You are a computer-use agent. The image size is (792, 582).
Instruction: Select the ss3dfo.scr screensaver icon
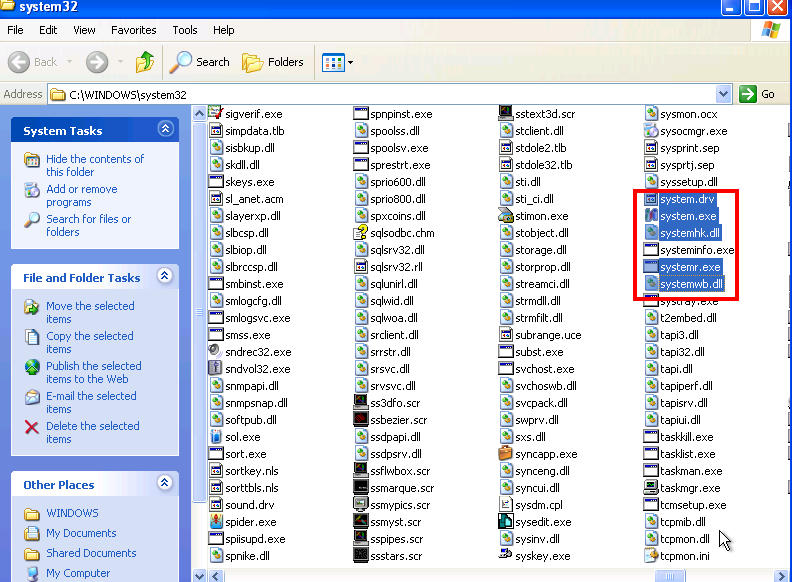[x=361, y=402]
